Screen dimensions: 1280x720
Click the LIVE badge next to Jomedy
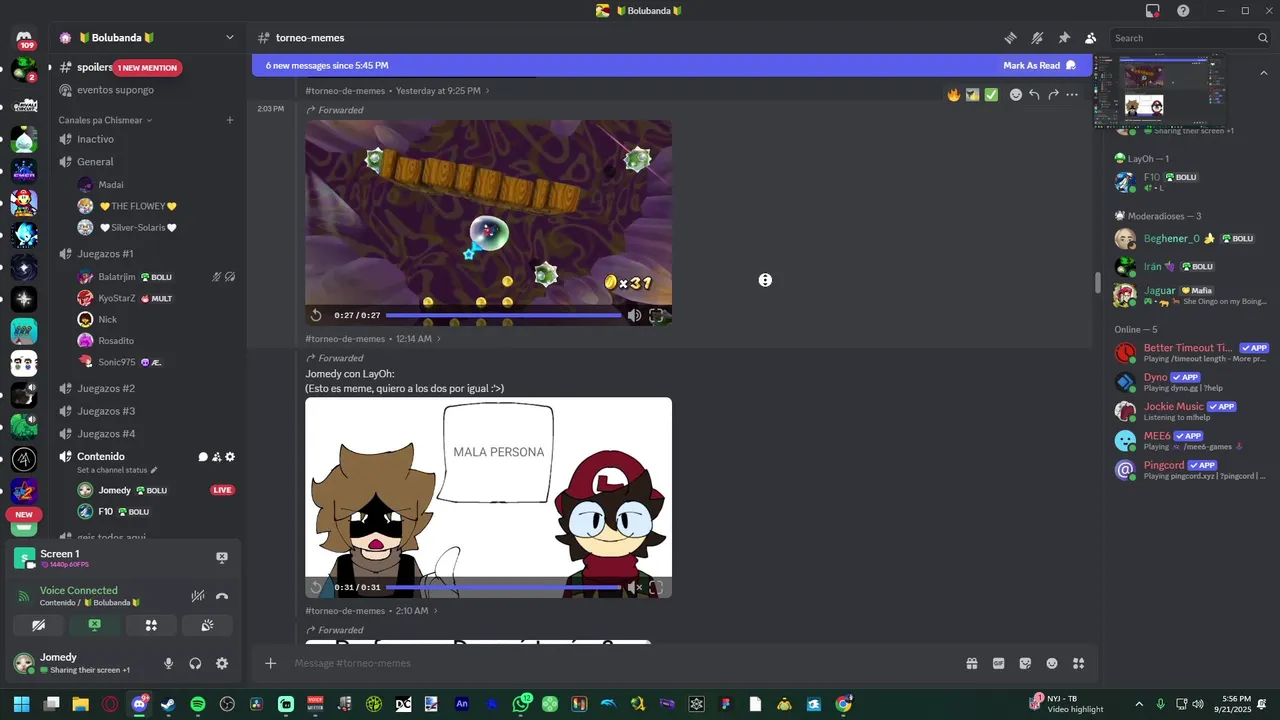click(222, 490)
